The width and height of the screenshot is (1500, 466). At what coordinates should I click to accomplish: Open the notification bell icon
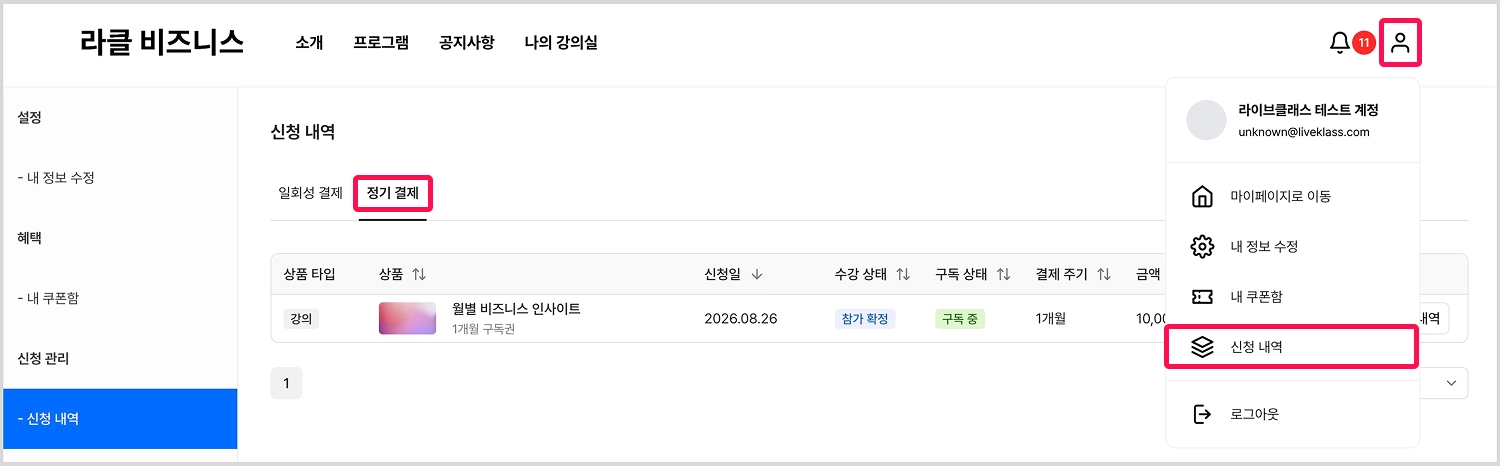click(x=1339, y=43)
